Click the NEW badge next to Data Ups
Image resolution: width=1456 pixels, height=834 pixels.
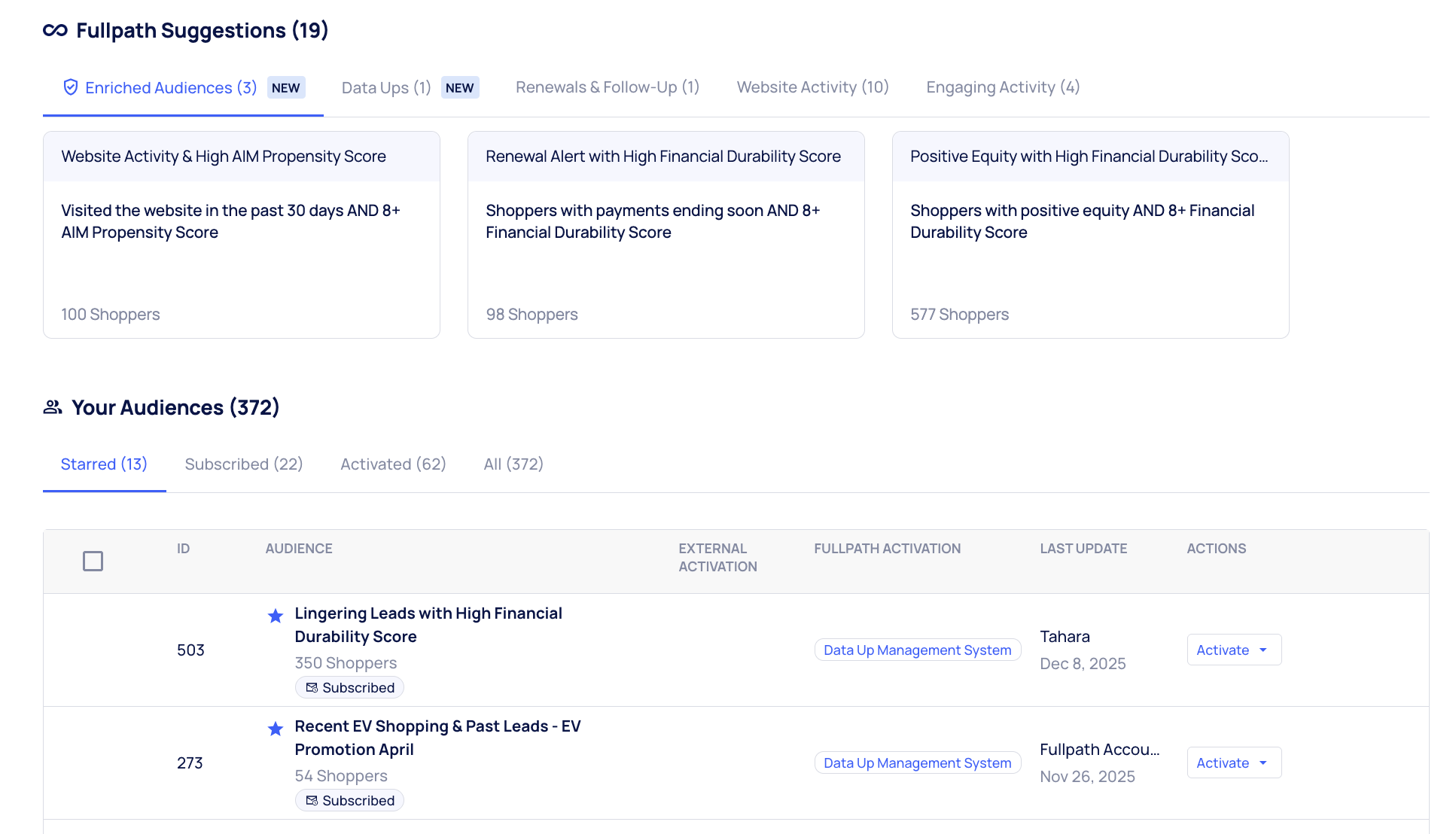[459, 87]
